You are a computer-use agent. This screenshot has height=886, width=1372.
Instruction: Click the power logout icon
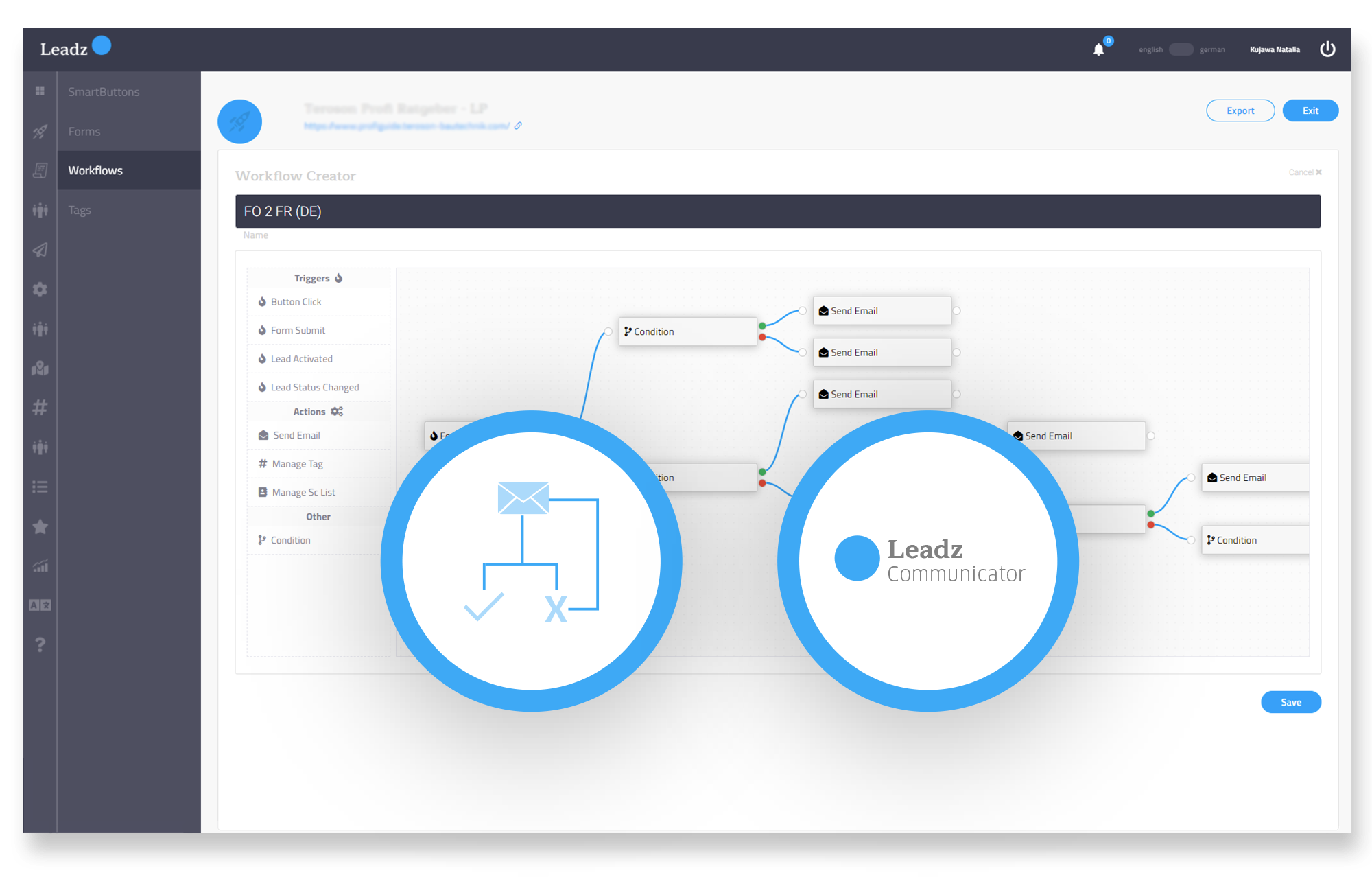point(1327,49)
